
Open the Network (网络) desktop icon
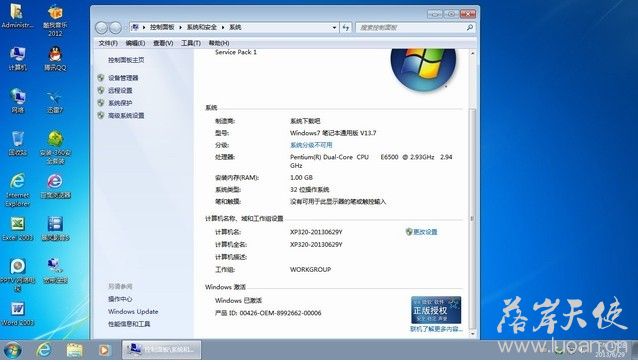tap(17, 101)
